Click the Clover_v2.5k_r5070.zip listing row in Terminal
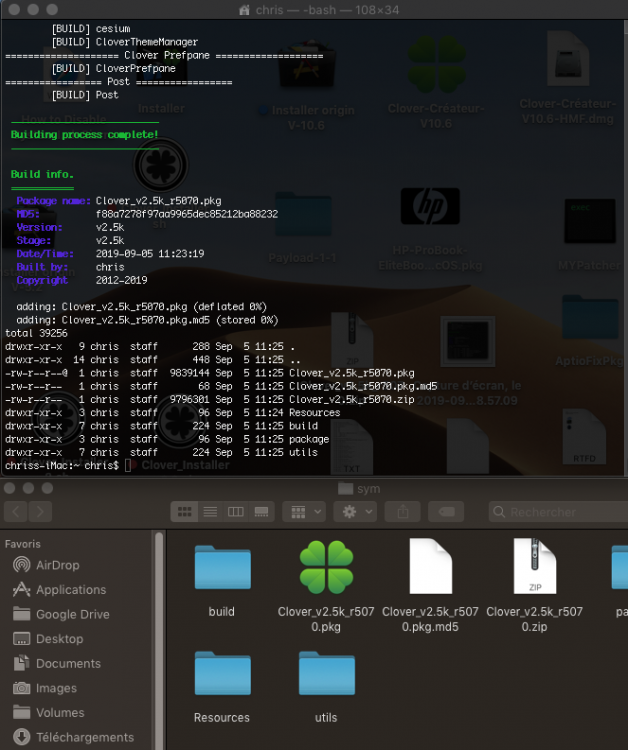The width and height of the screenshot is (628, 750). pos(209,399)
